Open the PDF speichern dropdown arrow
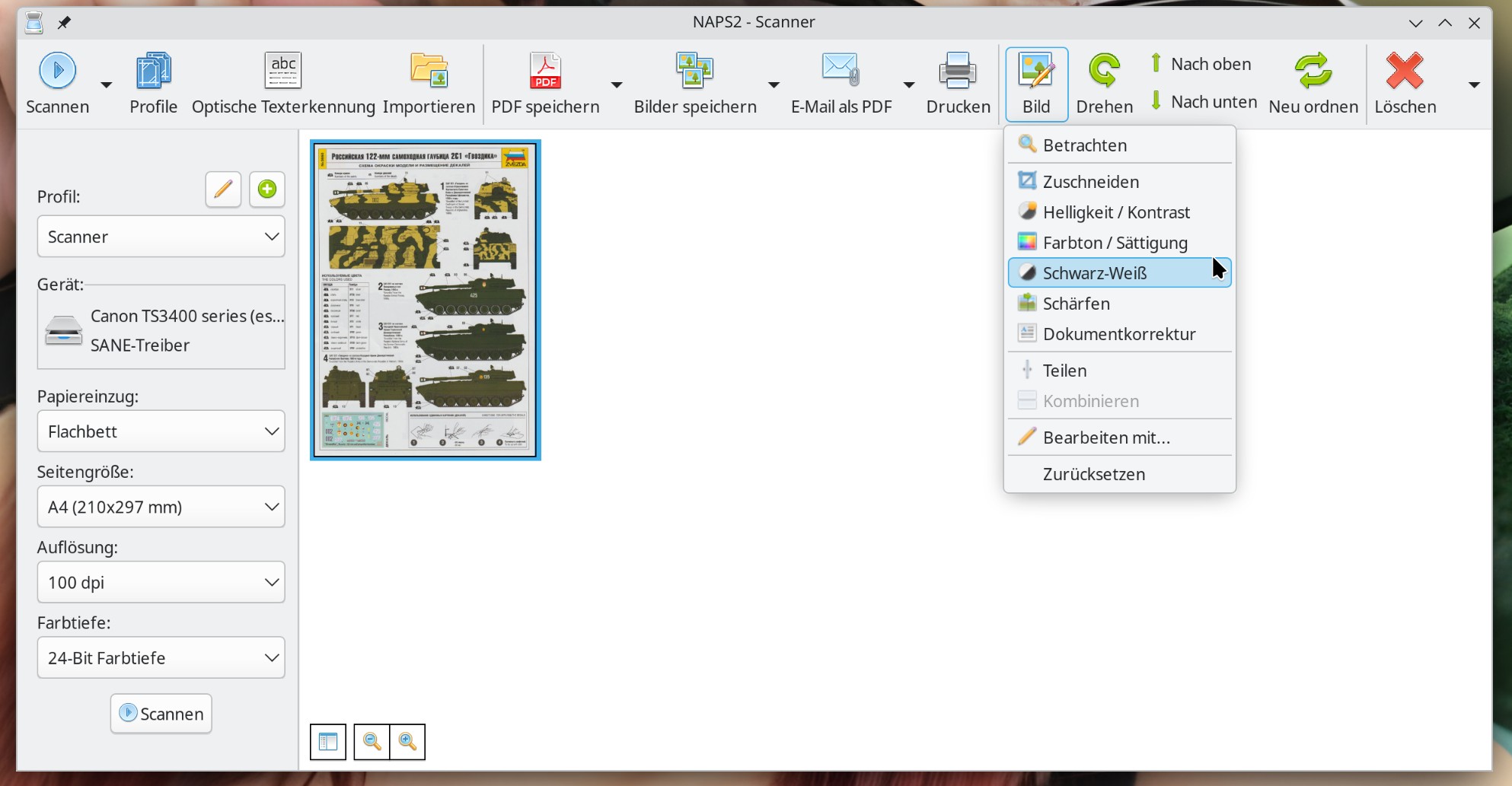The width and height of the screenshot is (1512, 786). point(617,84)
